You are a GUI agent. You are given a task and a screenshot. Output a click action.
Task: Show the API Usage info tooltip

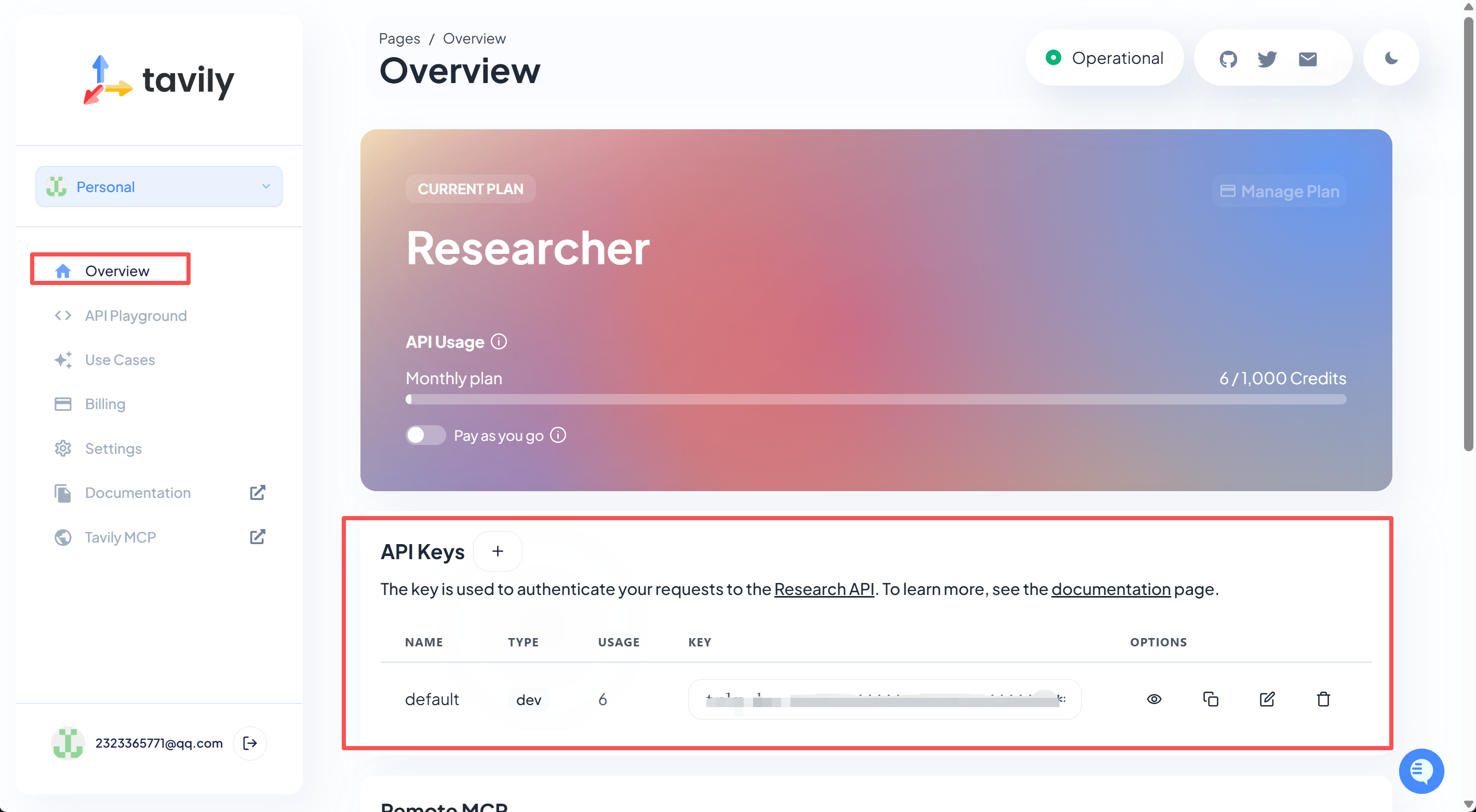click(x=499, y=341)
